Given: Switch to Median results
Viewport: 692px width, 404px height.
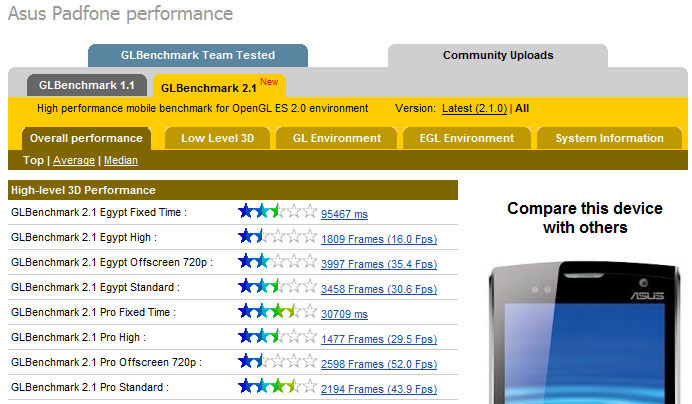Looking at the screenshot, I should coord(120,160).
